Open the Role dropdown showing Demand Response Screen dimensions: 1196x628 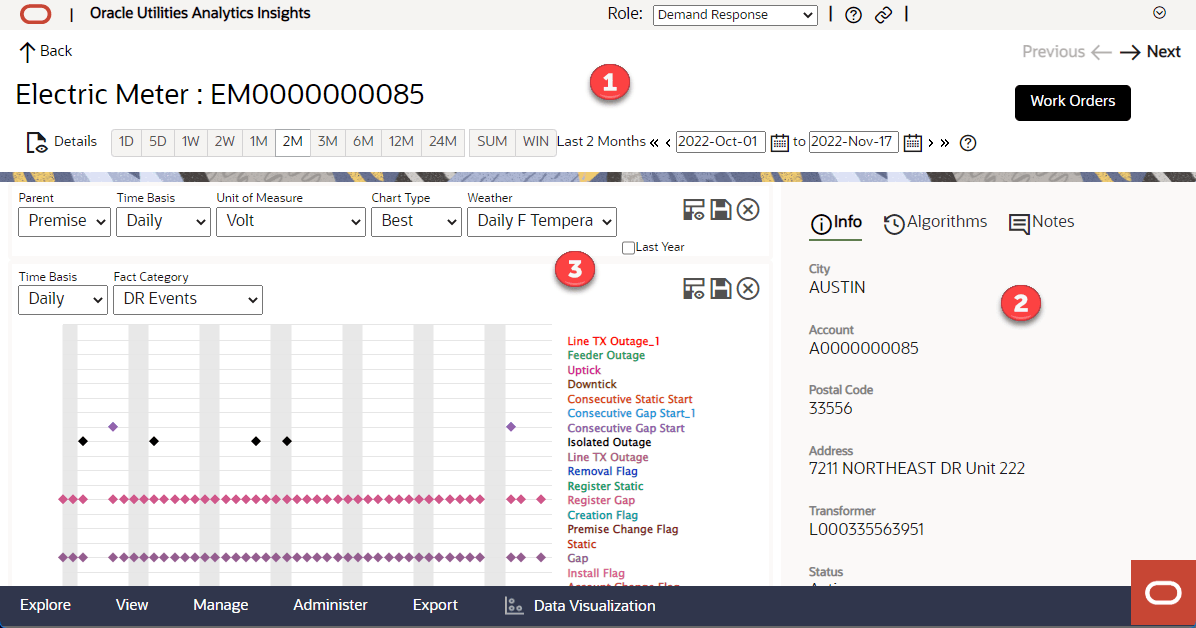point(735,14)
